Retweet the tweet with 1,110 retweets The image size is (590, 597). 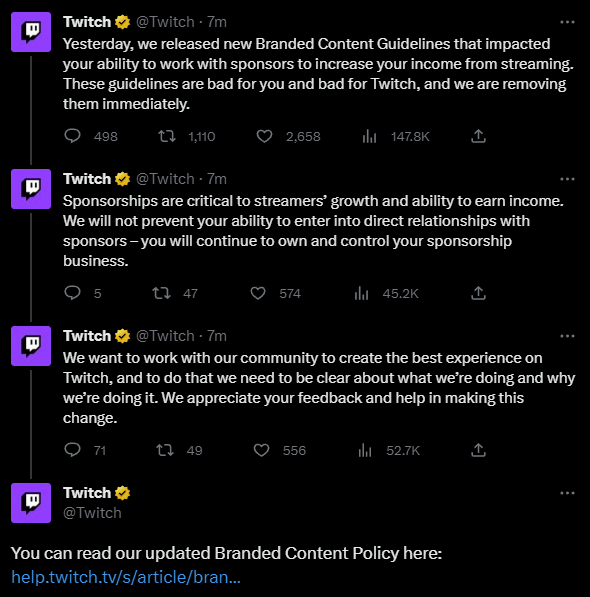(x=167, y=136)
